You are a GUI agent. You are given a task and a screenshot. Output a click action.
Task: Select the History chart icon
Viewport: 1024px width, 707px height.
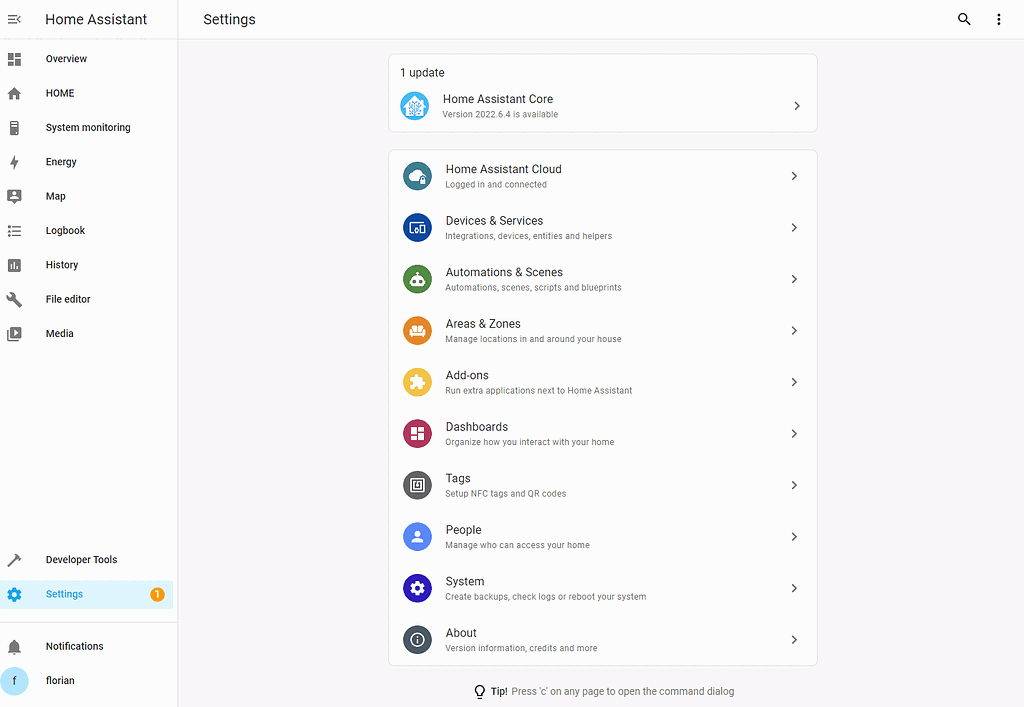tap(14, 264)
